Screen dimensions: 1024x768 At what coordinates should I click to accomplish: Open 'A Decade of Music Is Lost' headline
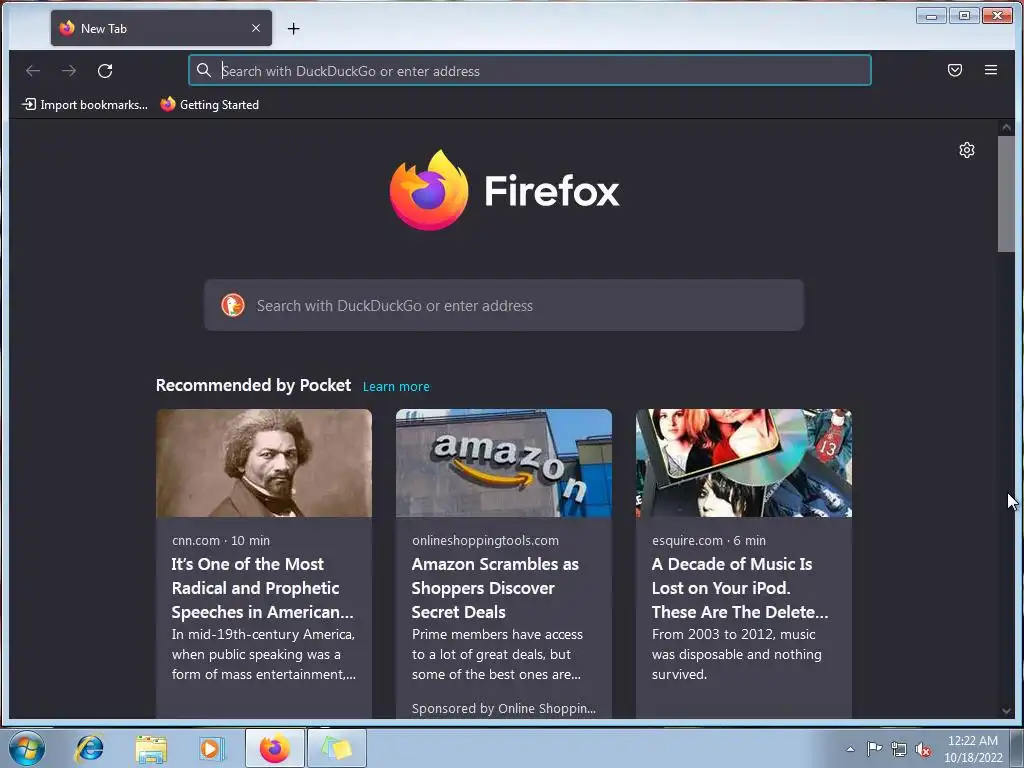coord(740,588)
